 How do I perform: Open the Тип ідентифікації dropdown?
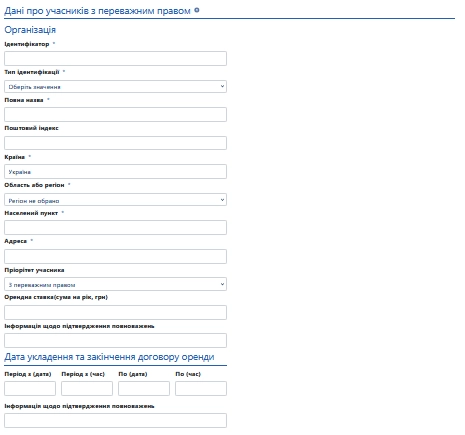[x=115, y=87]
